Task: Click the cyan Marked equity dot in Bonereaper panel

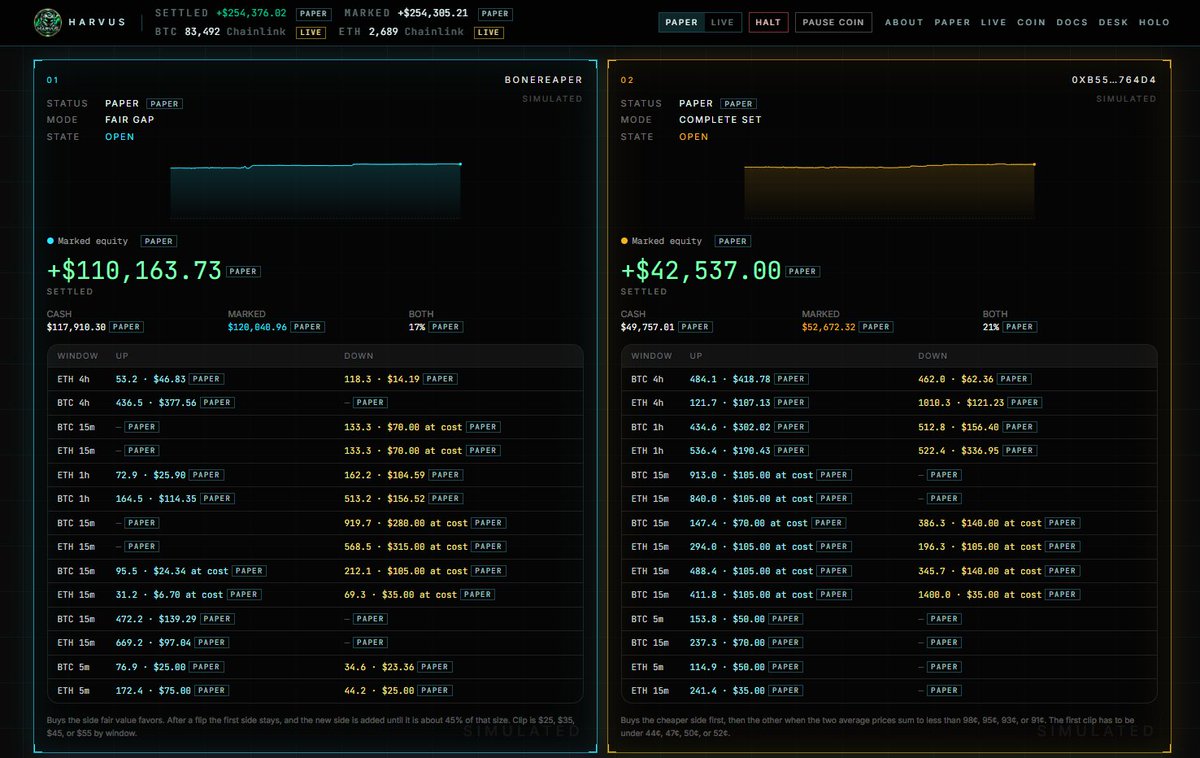Action: click(50, 241)
